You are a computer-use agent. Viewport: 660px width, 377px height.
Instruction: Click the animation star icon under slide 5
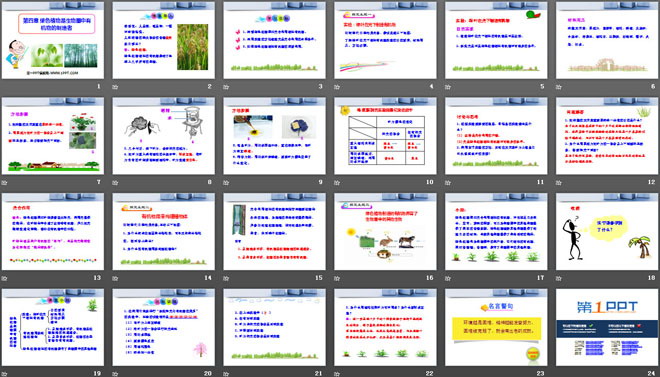(447, 87)
